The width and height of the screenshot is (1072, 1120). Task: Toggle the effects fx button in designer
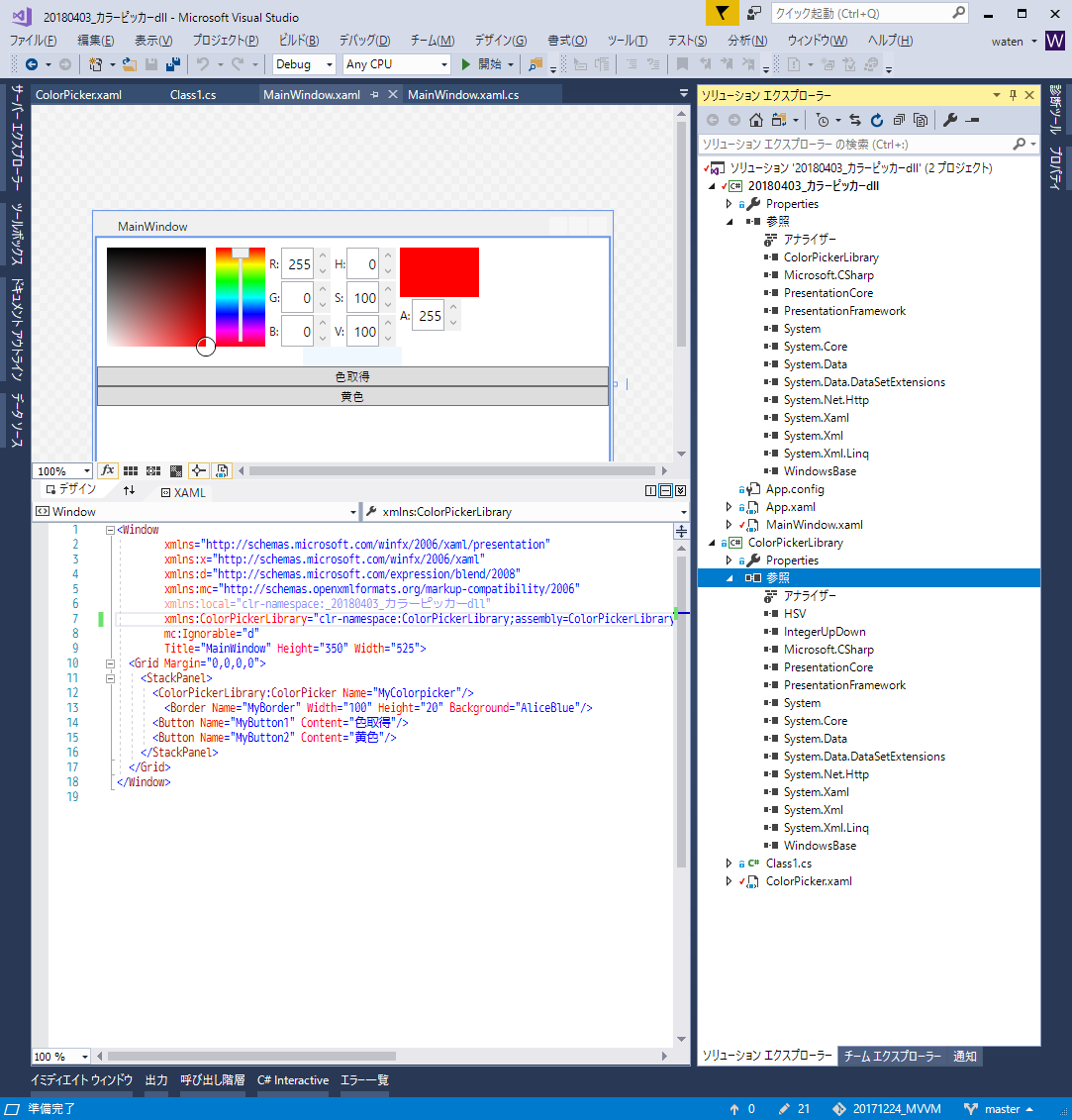(108, 470)
